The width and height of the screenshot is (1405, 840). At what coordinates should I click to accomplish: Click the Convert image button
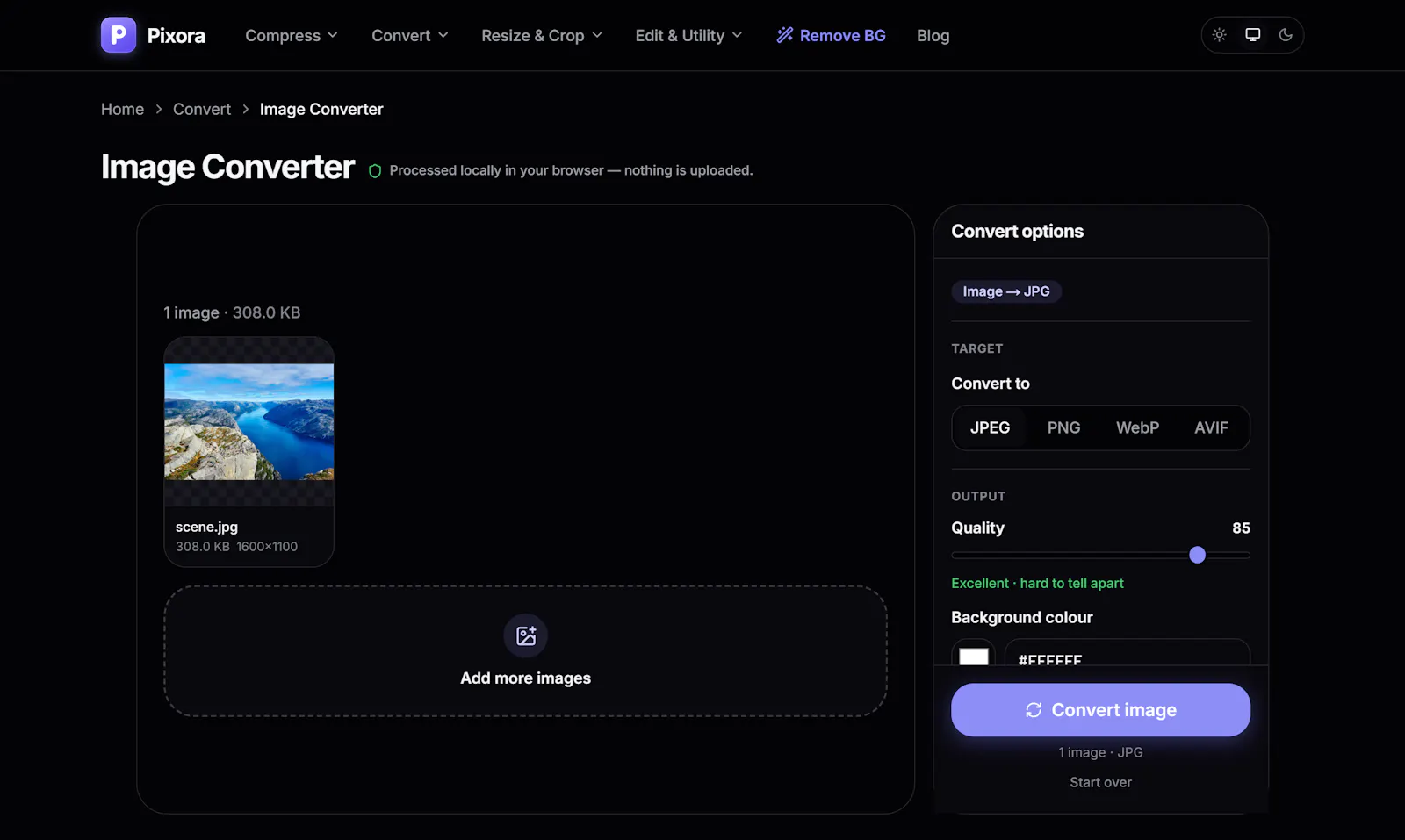[x=1100, y=710]
